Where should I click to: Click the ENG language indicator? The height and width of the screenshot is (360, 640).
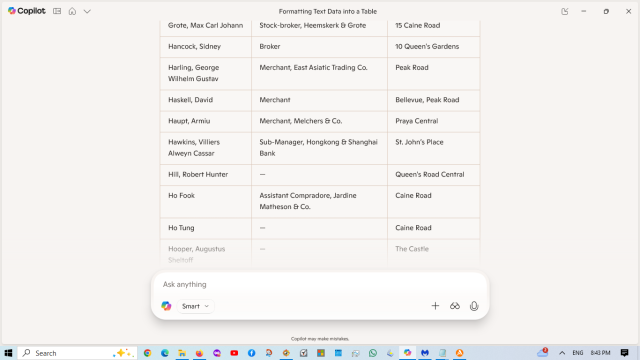coord(578,353)
